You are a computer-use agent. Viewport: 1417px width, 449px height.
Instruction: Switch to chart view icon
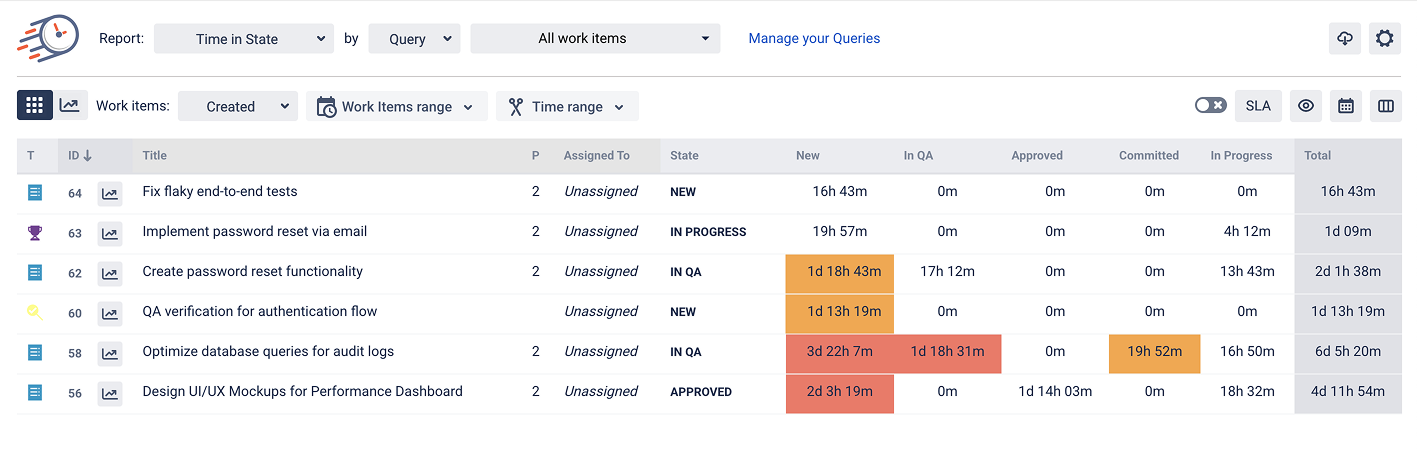coord(70,106)
